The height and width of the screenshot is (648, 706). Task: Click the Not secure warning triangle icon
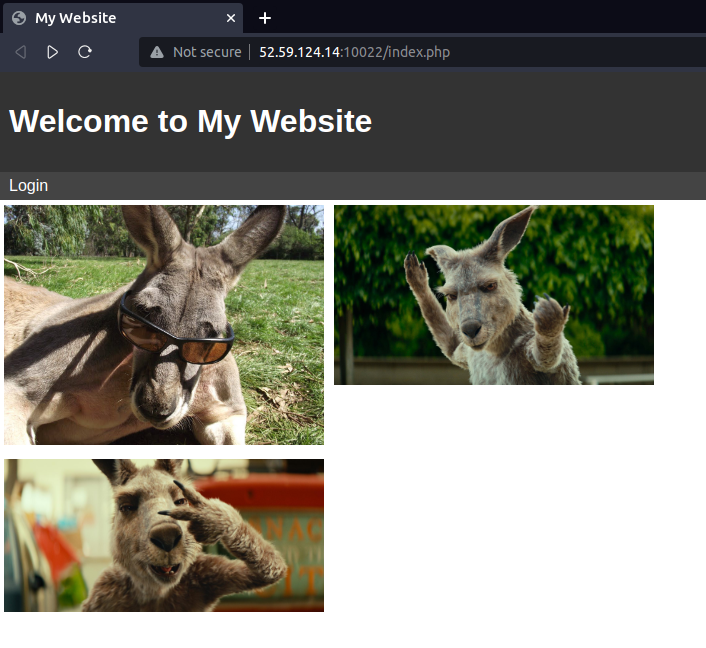coord(157,52)
